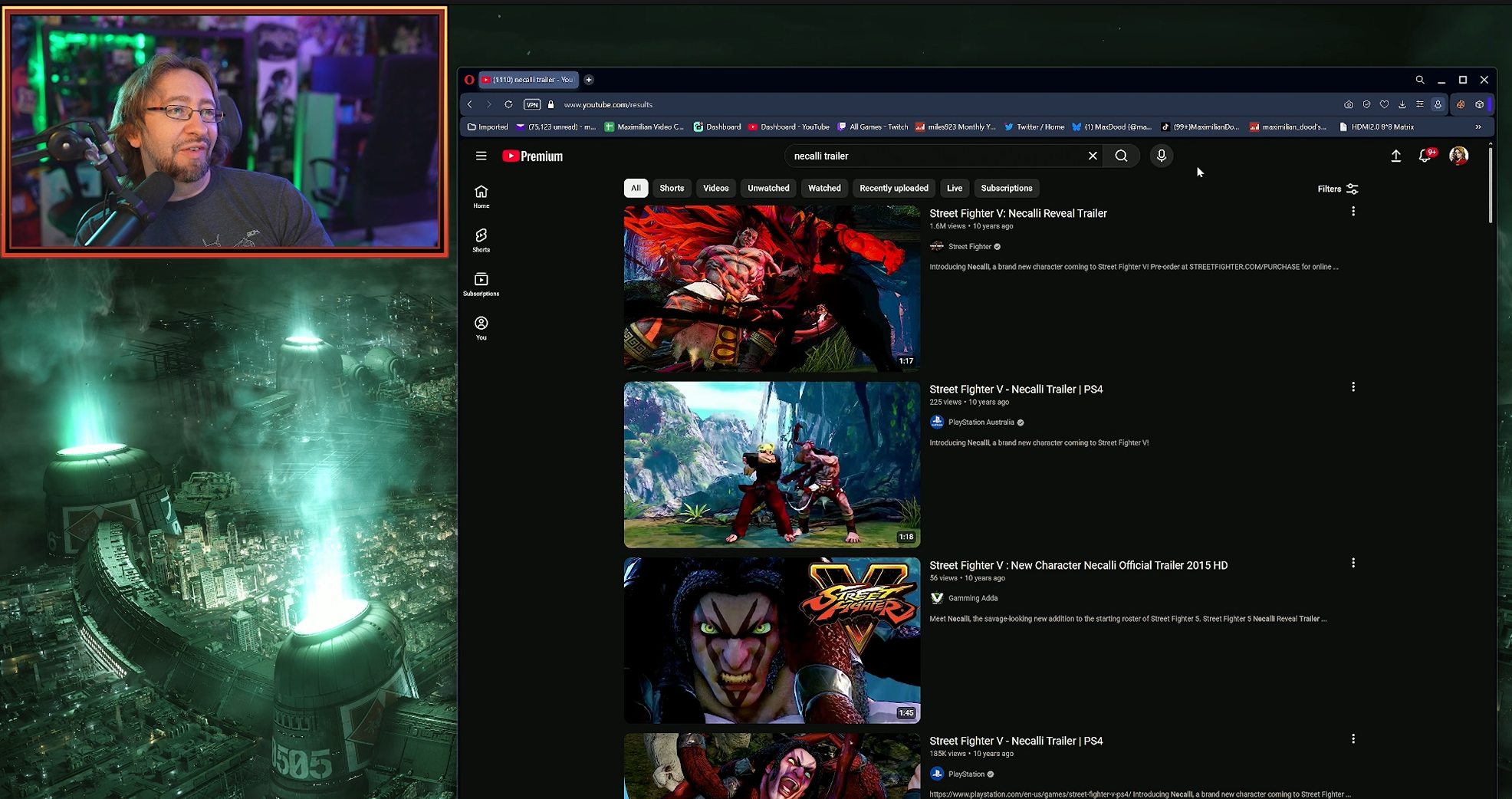Search tabs with the magnifier icon
1512x799 pixels.
click(1420, 80)
